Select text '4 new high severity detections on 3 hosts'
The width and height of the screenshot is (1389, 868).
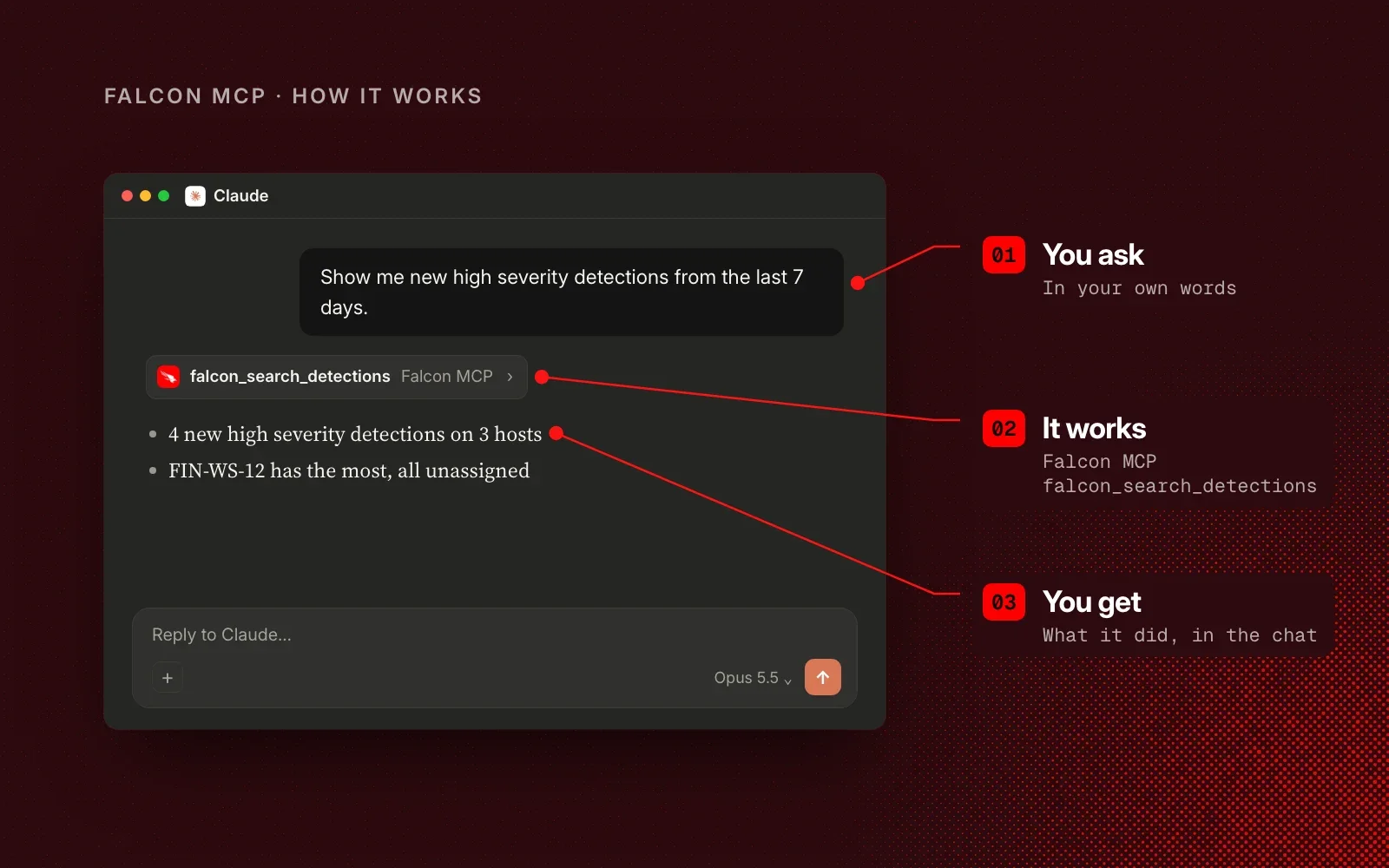(355, 434)
